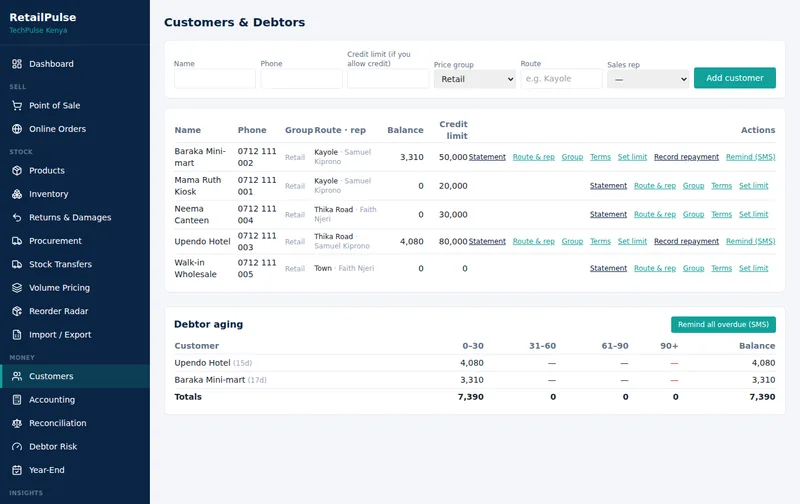
Task: Open Statement for Walk-in Wholesale
Action: [x=608, y=268]
